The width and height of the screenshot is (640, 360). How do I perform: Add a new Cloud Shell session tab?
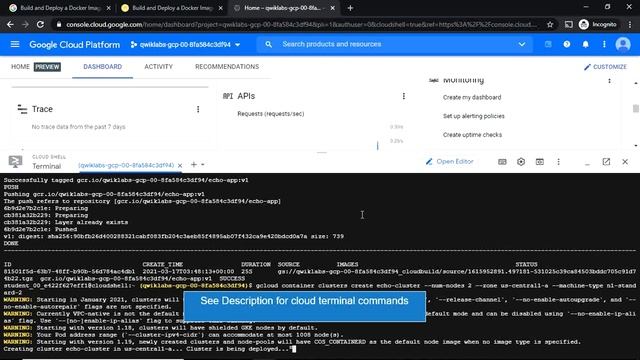[x=194, y=164]
